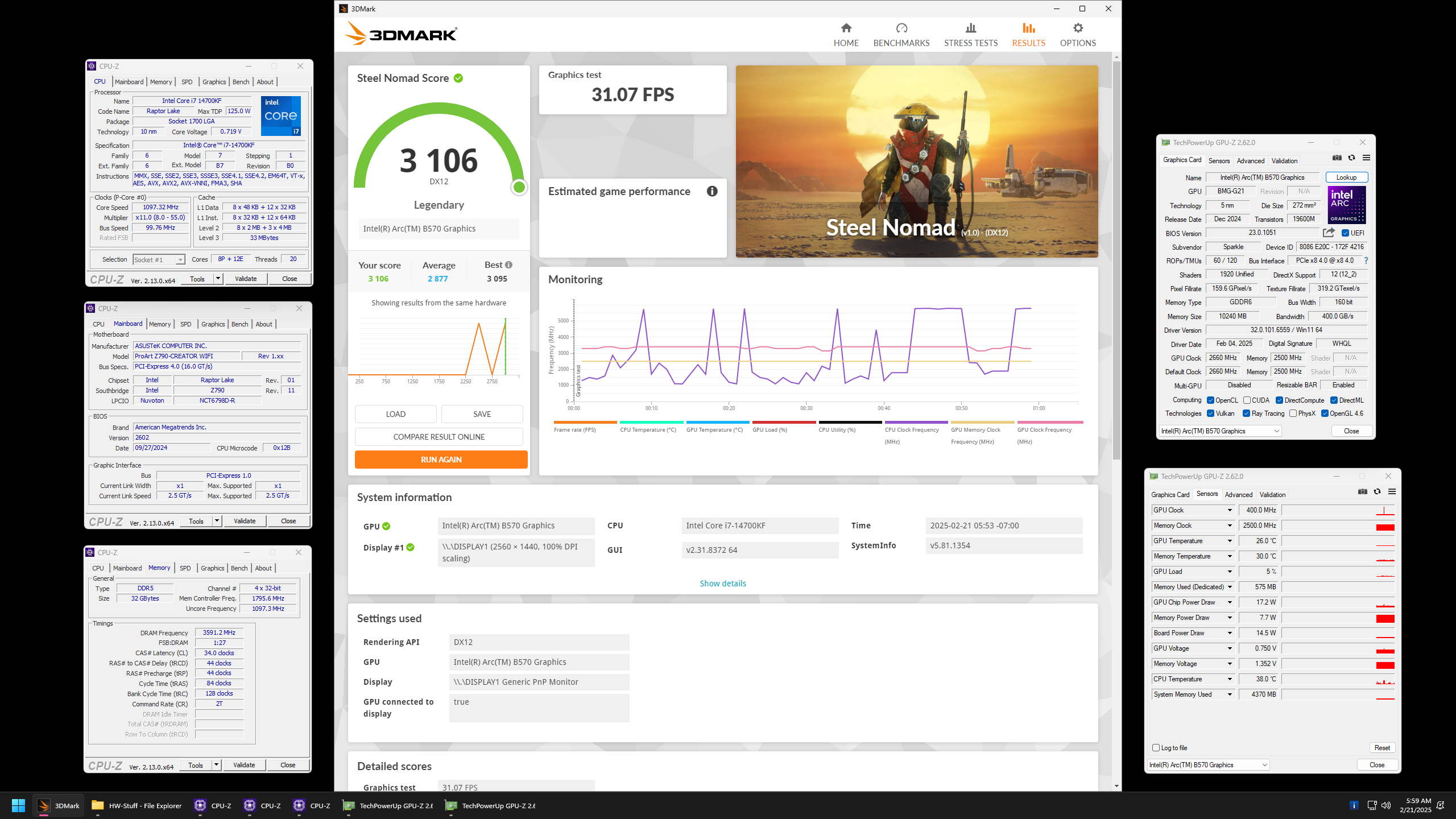
Task: Click Show details link under System information
Action: point(723,584)
